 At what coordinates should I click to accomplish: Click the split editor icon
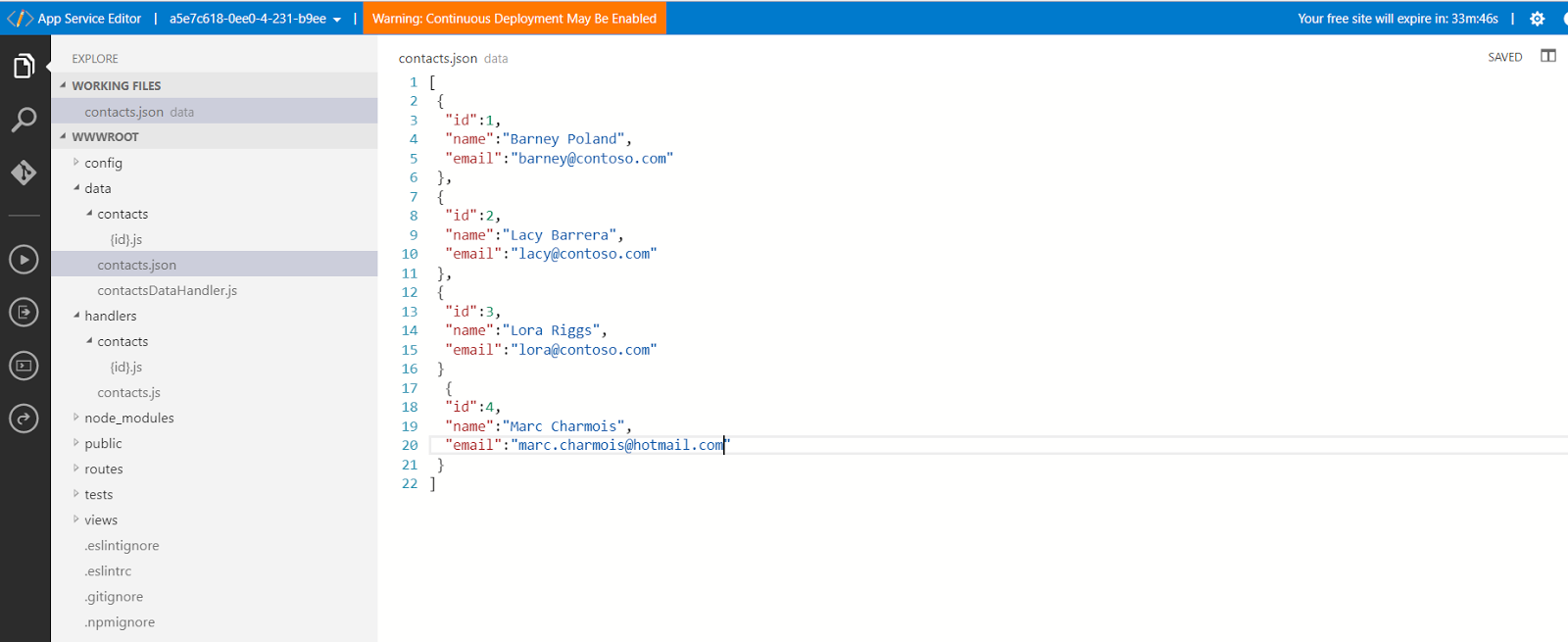[1548, 56]
